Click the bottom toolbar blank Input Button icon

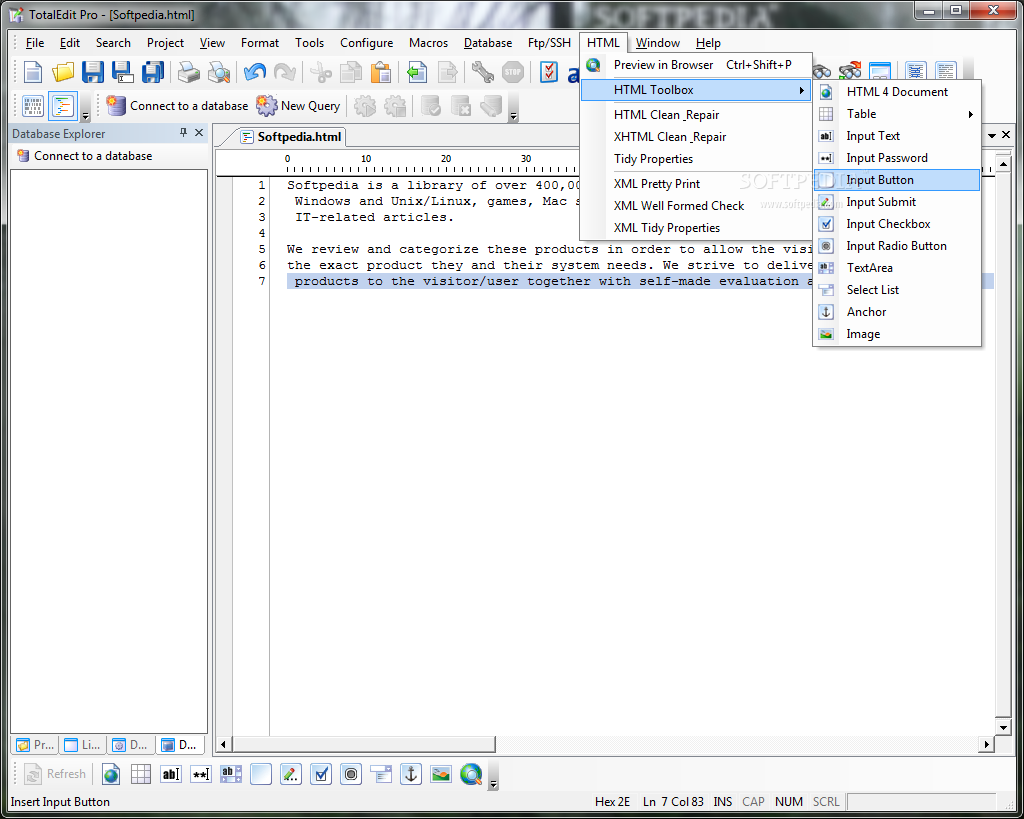coord(261,775)
